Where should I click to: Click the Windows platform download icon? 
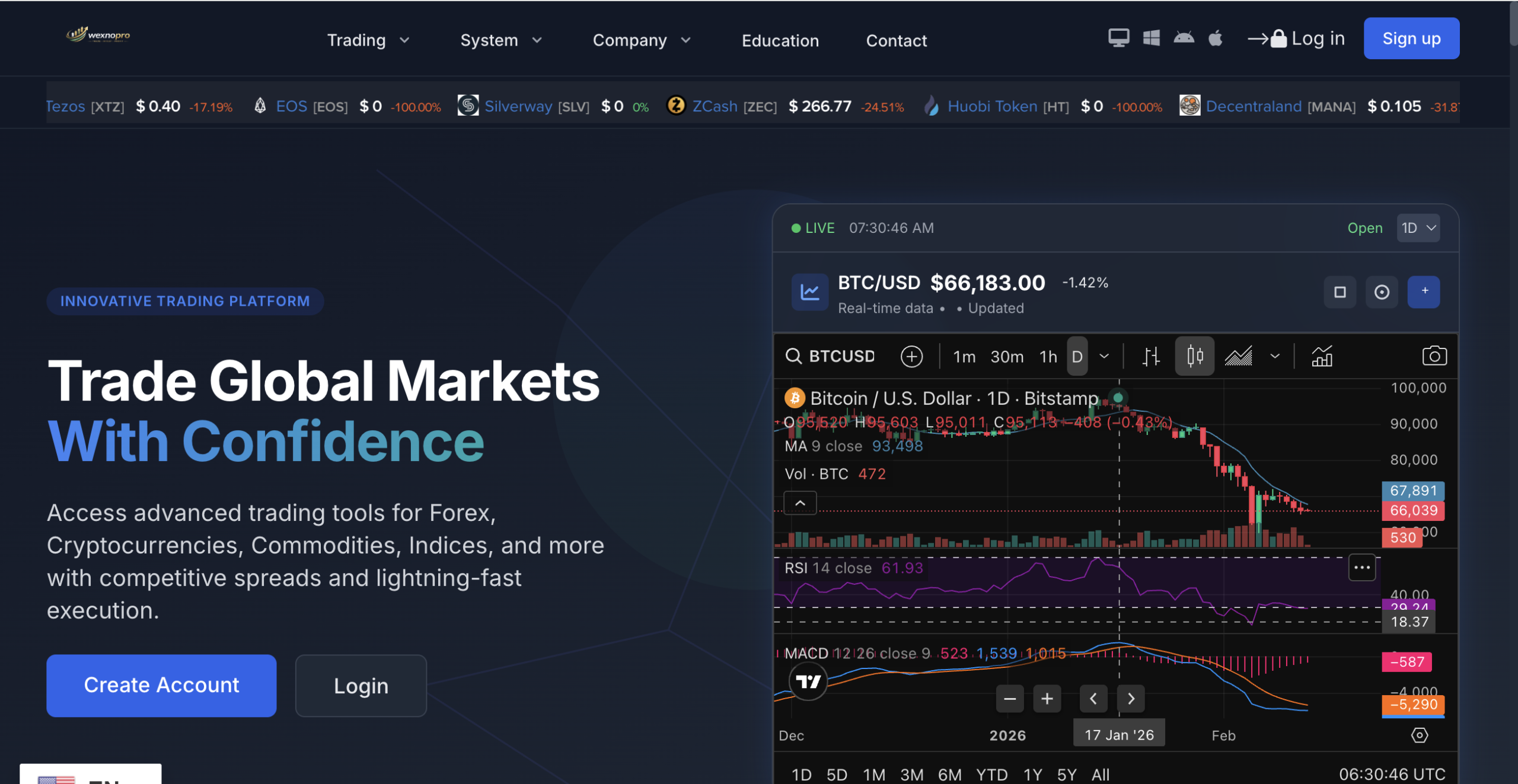point(1151,39)
